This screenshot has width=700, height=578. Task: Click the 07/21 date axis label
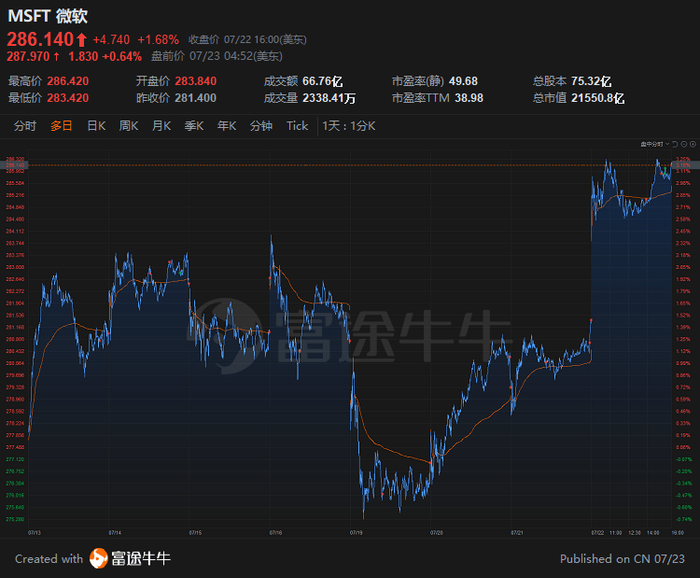(517, 532)
